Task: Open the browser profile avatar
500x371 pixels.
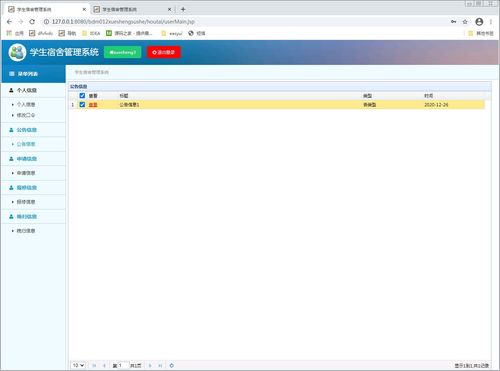Action: click(x=479, y=22)
